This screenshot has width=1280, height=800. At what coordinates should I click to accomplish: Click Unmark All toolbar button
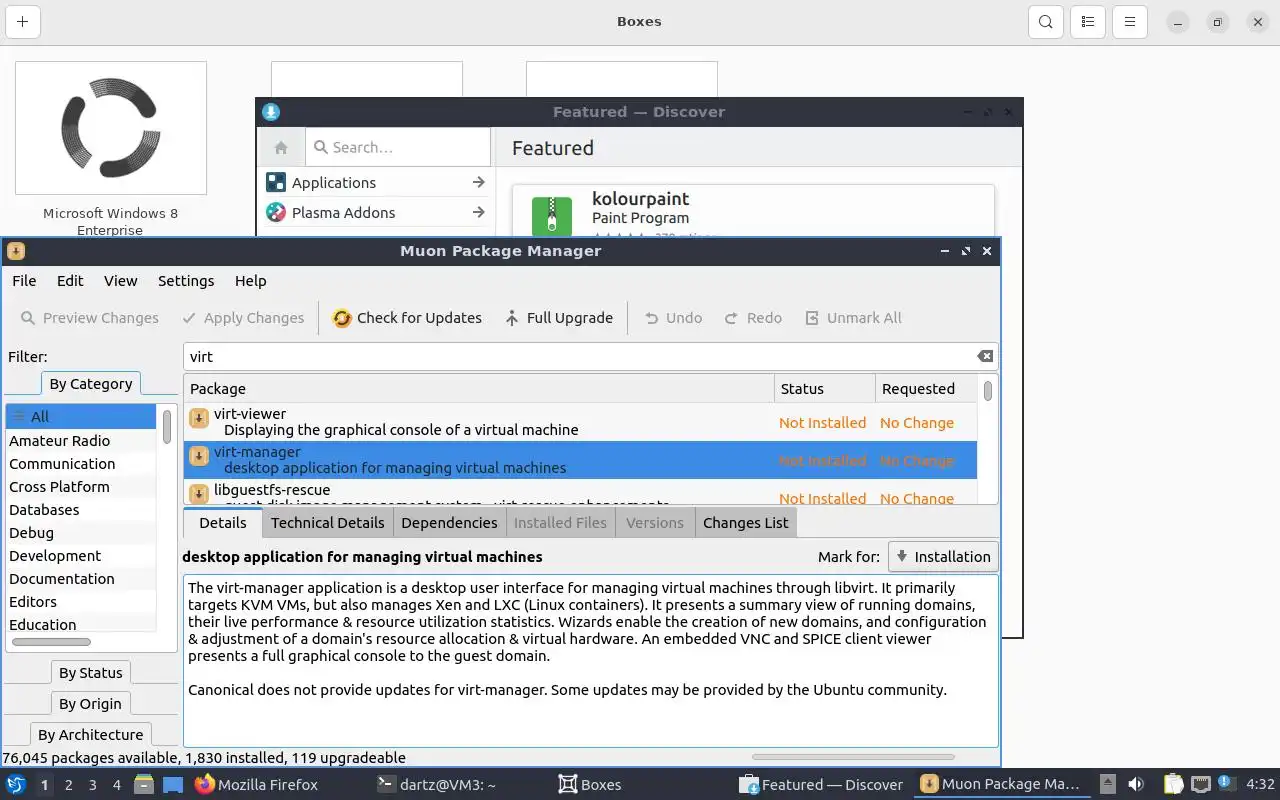pyautogui.click(x=854, y=318)
